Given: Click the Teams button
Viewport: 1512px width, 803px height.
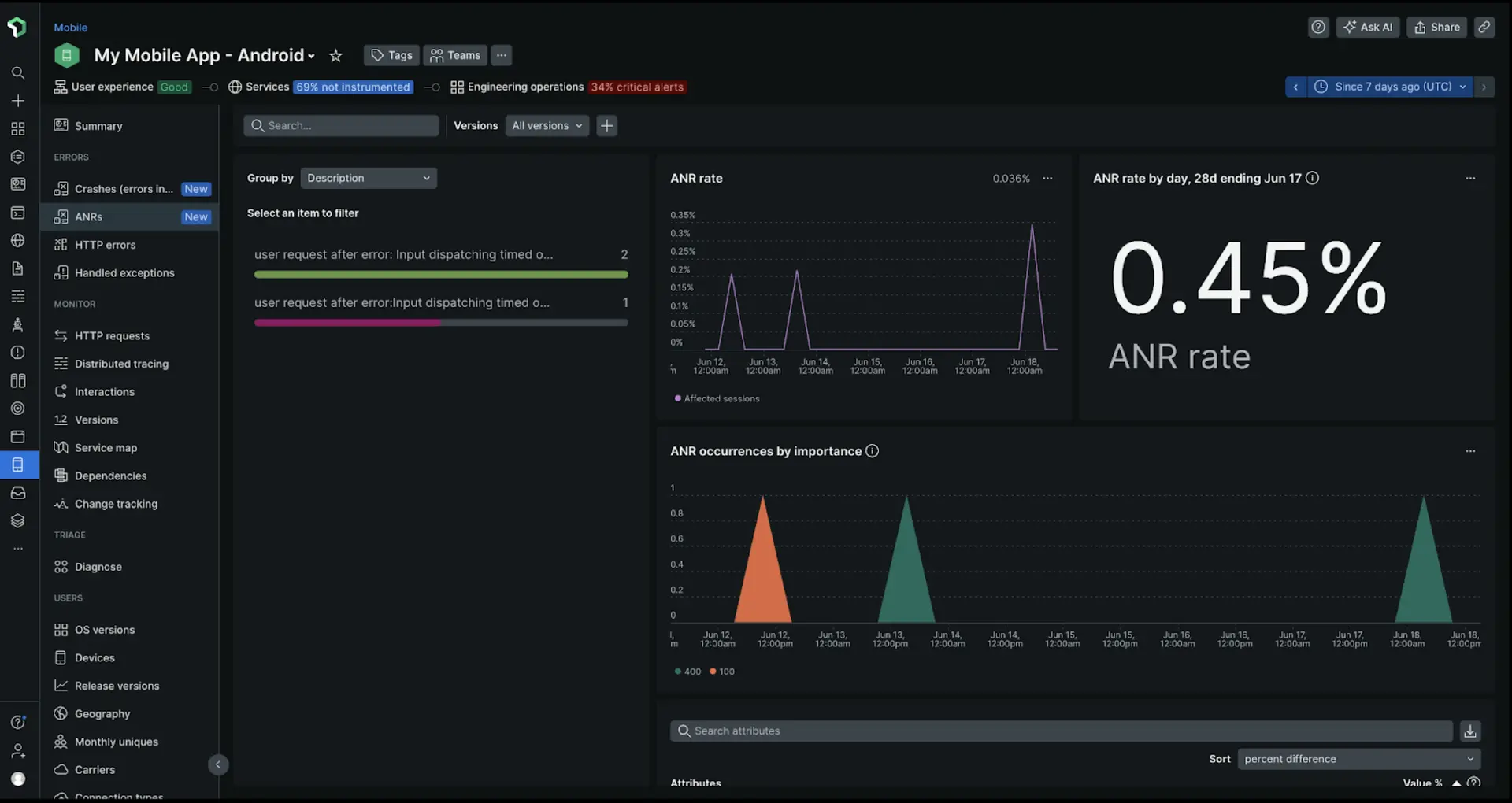Looking at the screenshot, I should click(455, 55).
